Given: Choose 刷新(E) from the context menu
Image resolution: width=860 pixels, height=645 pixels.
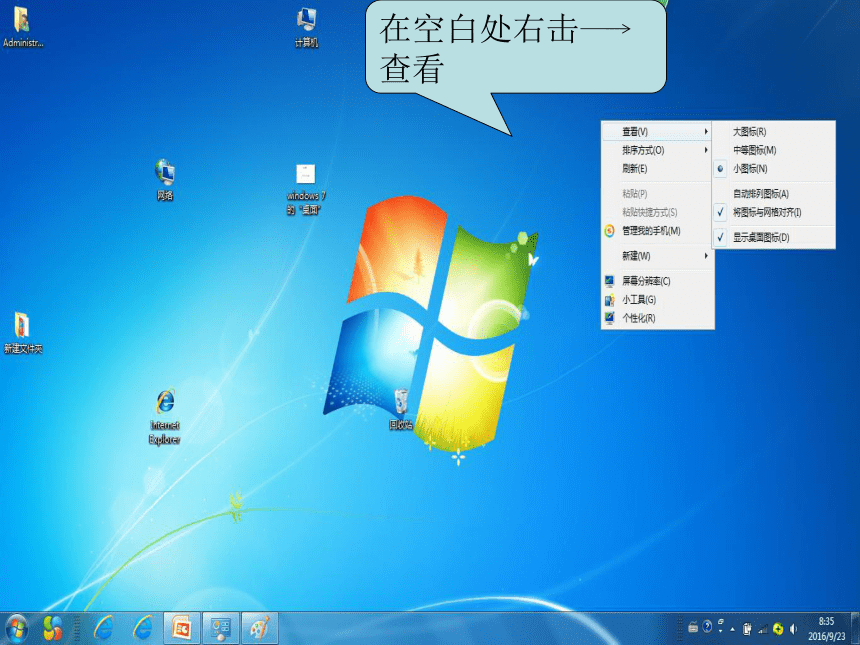Looking at the screenshot, I should [x=657, y=169].
